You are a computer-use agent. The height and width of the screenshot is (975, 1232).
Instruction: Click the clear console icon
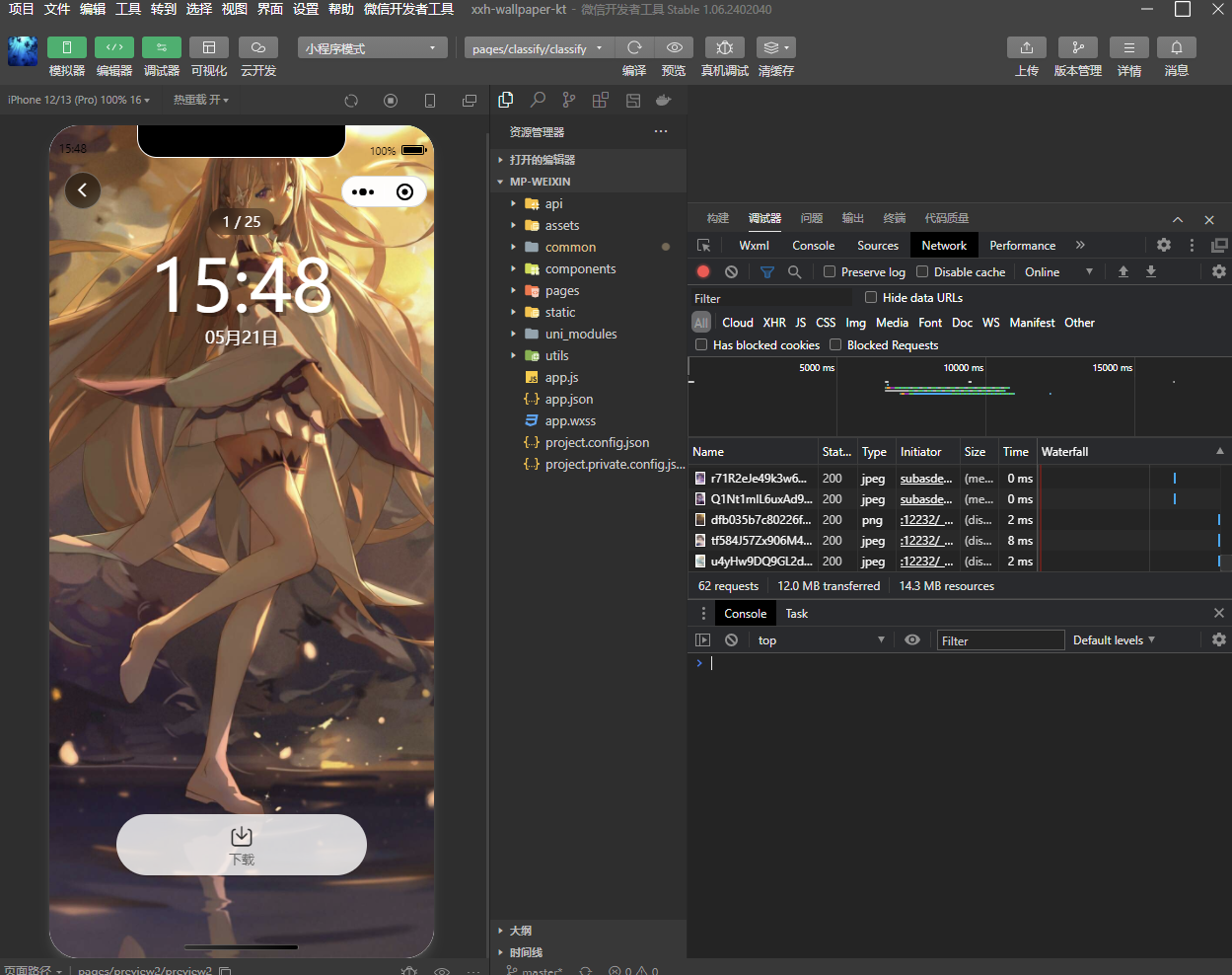pyautogui.click(x=731, y=639)
